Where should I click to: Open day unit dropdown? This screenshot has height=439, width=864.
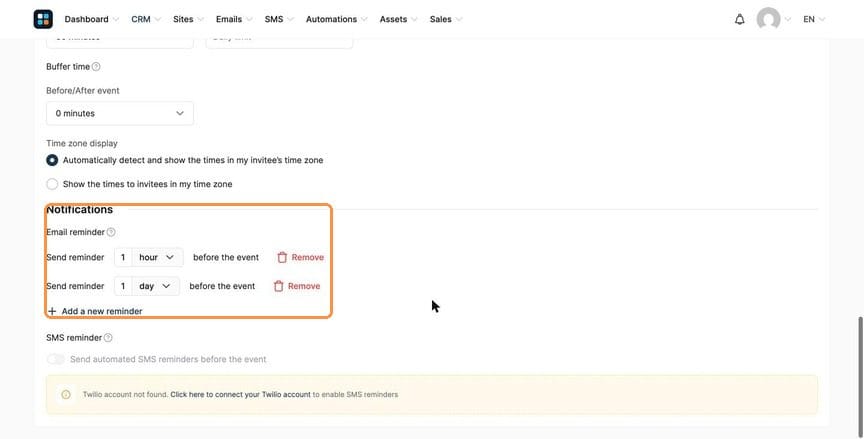pyautogui.click(x=155, y=286)
